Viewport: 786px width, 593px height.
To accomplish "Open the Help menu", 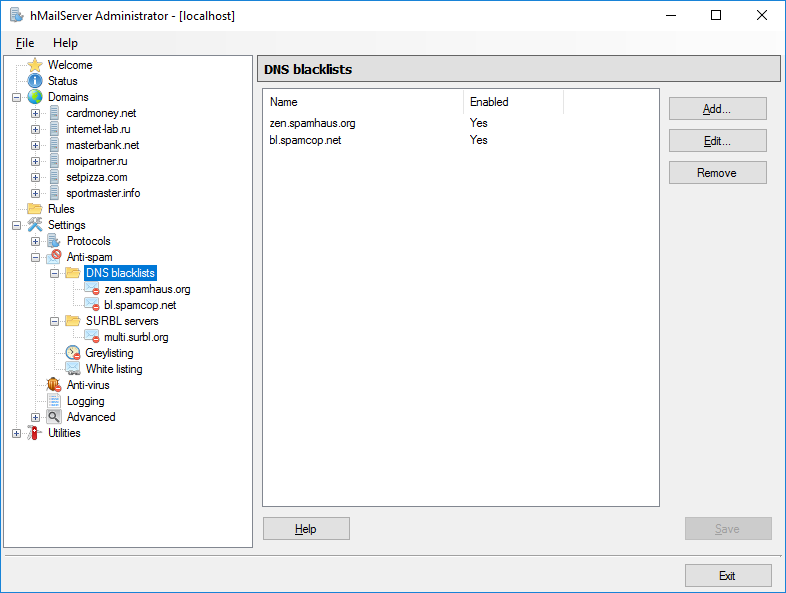I will coord(65,43).
